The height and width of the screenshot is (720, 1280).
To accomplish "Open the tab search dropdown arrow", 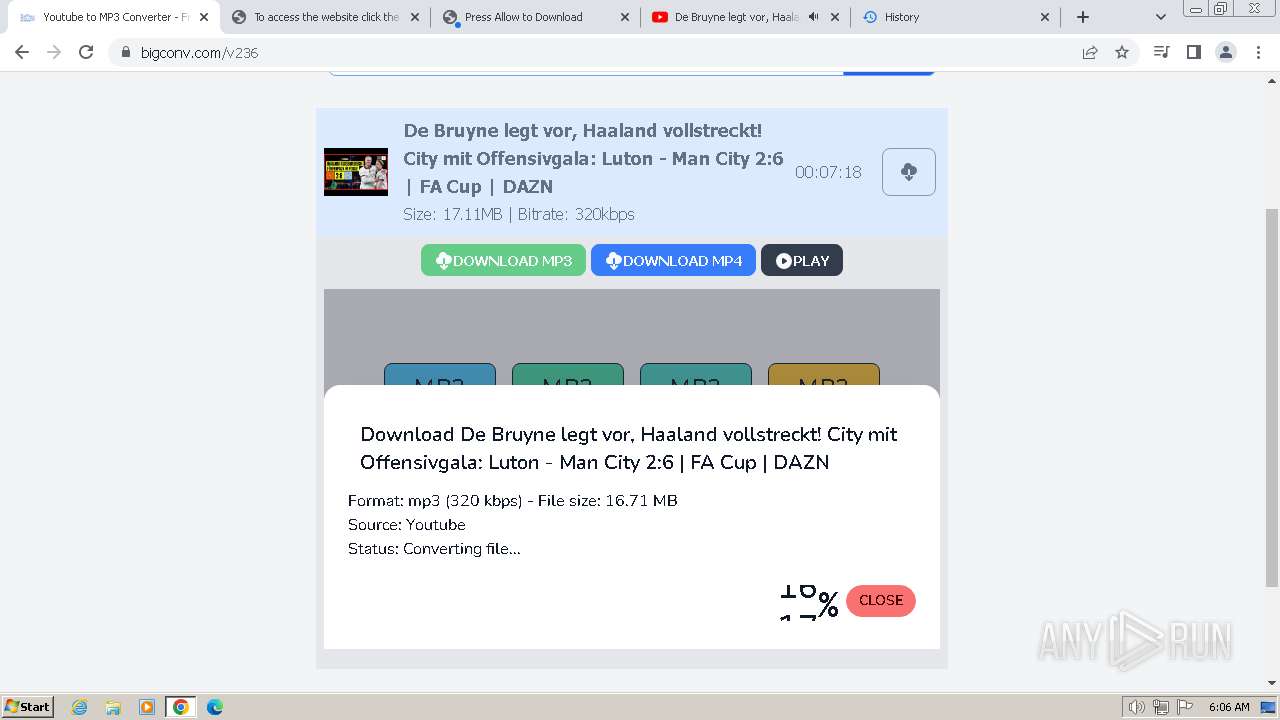I will (1161, 17).
